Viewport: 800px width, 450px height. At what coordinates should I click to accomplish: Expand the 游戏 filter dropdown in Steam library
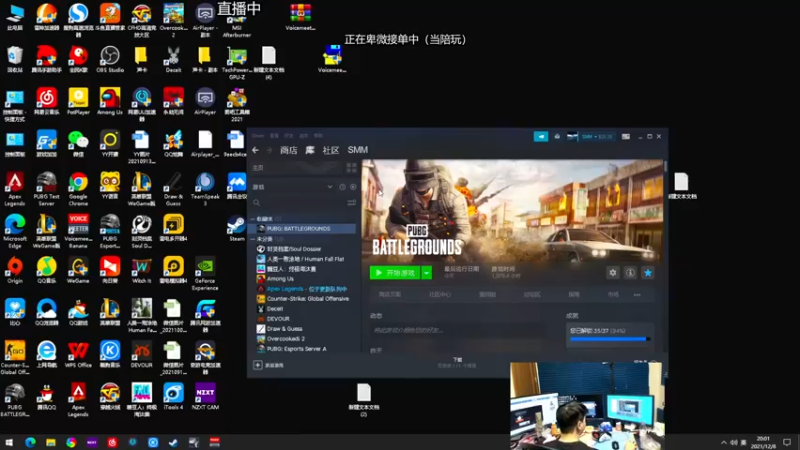pos(330,187)
